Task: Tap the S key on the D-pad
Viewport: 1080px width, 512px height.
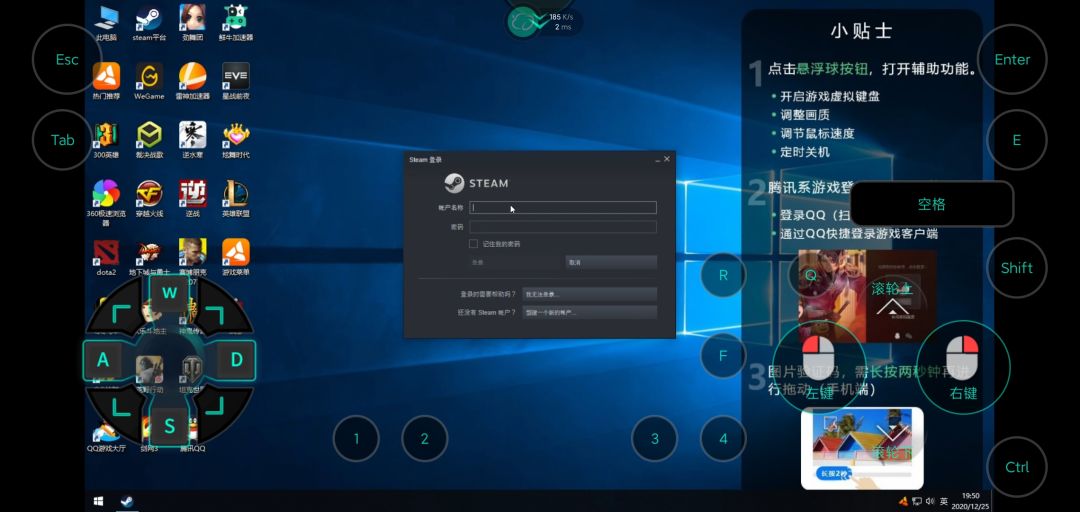Action: click(x=169, y=427)
